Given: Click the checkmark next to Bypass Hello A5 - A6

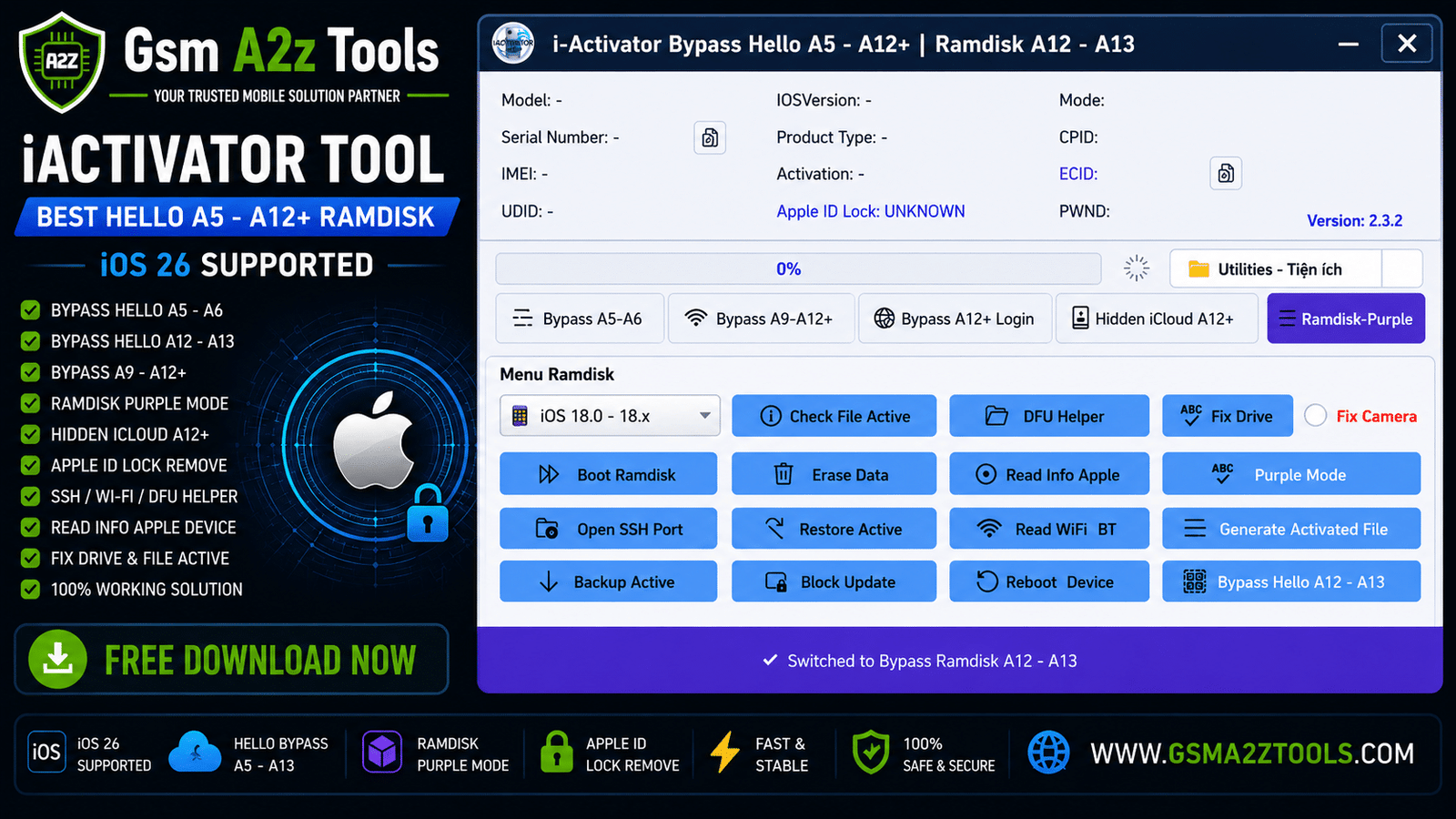Looking at the screenshot, I should 30,310.
